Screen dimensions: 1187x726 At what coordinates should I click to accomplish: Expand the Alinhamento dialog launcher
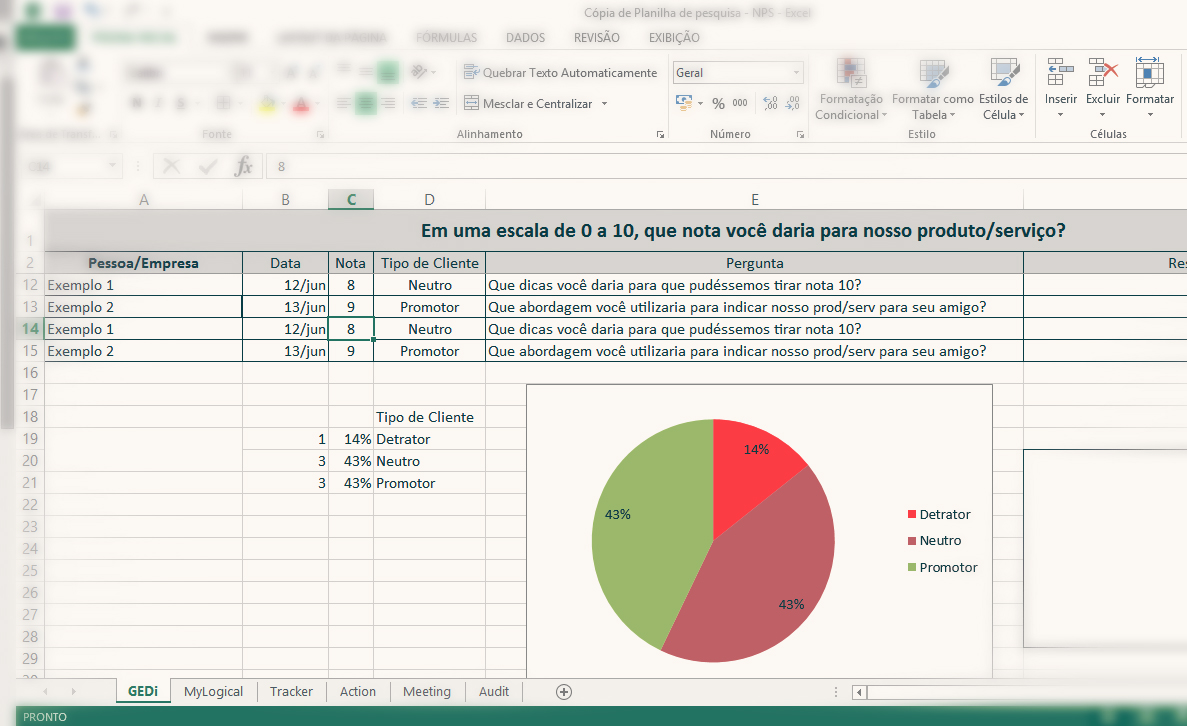pyautogui.click(x=660, y=134)
